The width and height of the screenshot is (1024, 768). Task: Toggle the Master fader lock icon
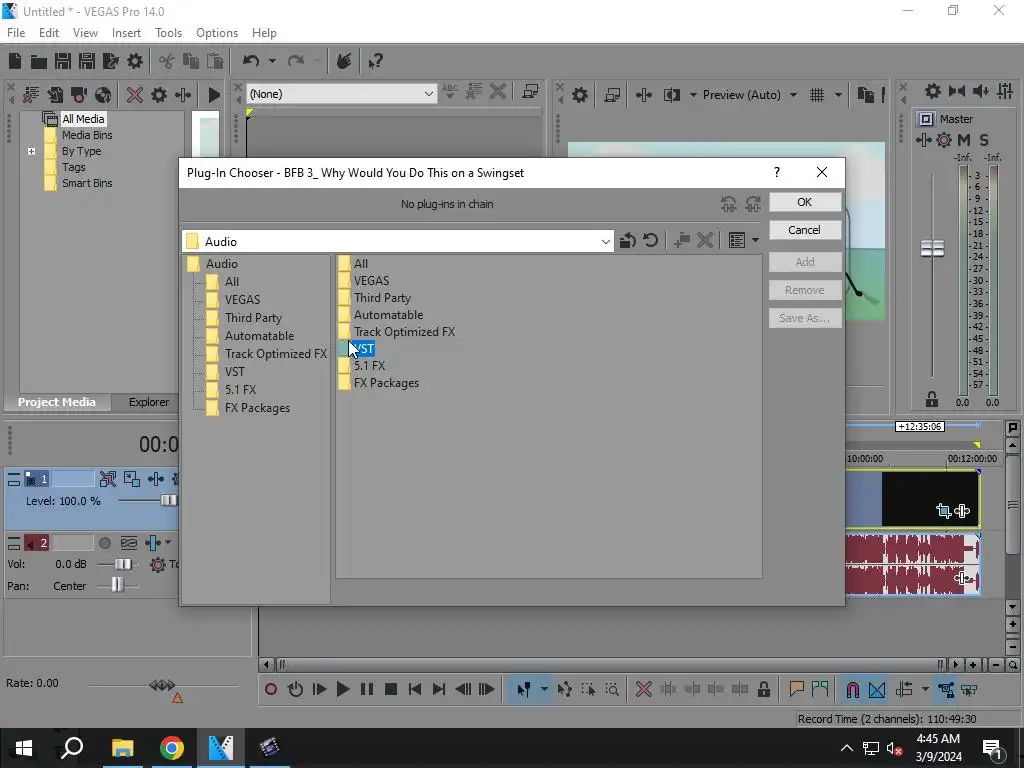point(932,399)
